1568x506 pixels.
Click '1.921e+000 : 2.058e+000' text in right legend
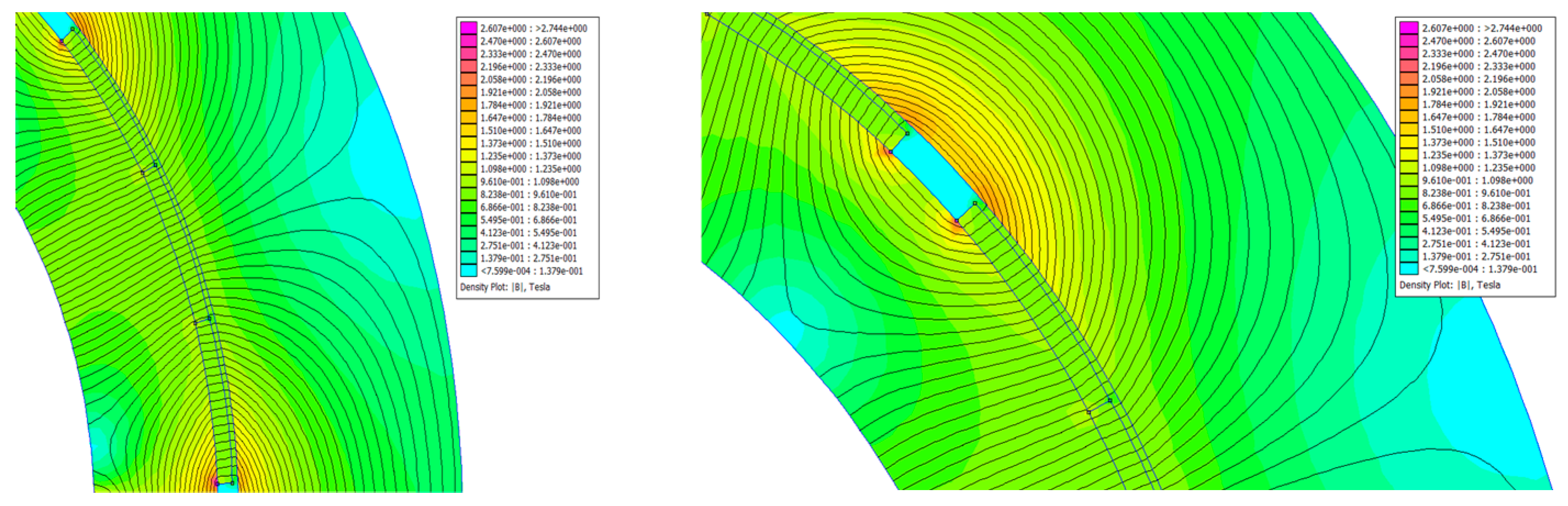pyautogui.click(x=1479, y=91)
